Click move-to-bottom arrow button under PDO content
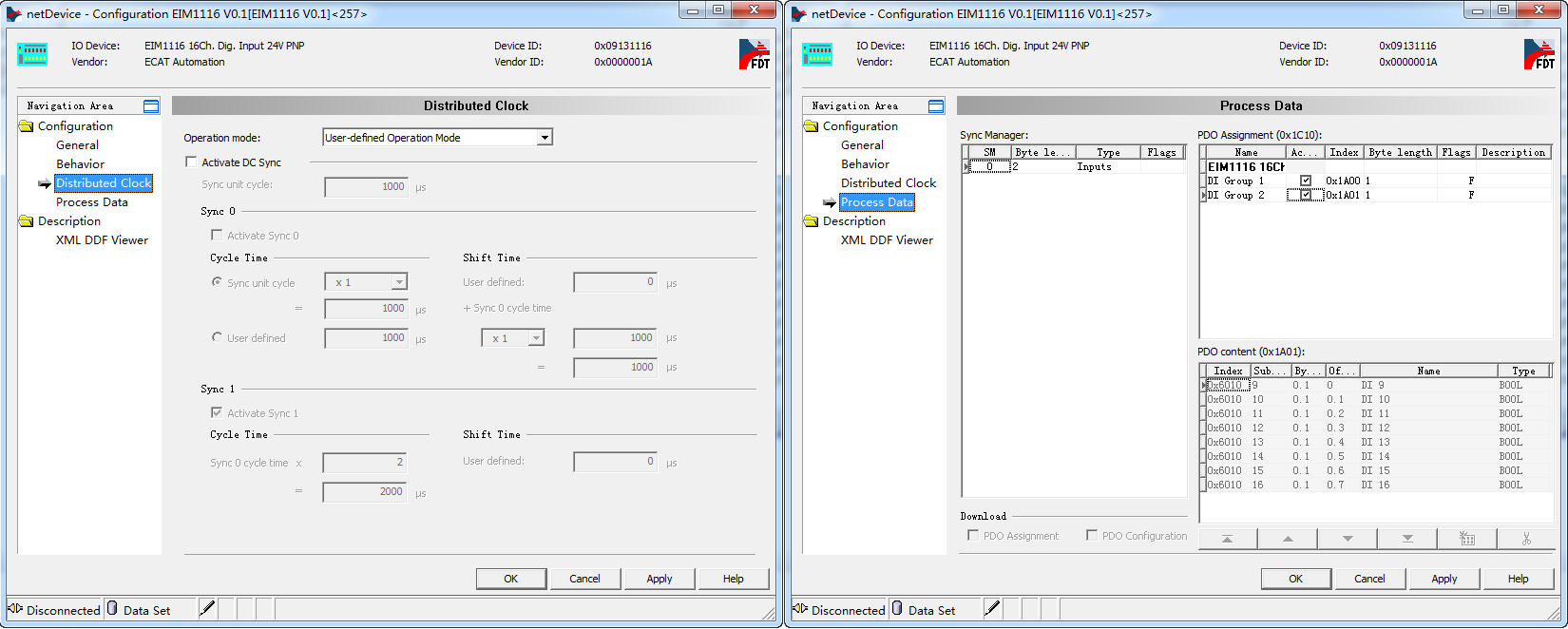1568x629 pixels. coord(1407,539)
